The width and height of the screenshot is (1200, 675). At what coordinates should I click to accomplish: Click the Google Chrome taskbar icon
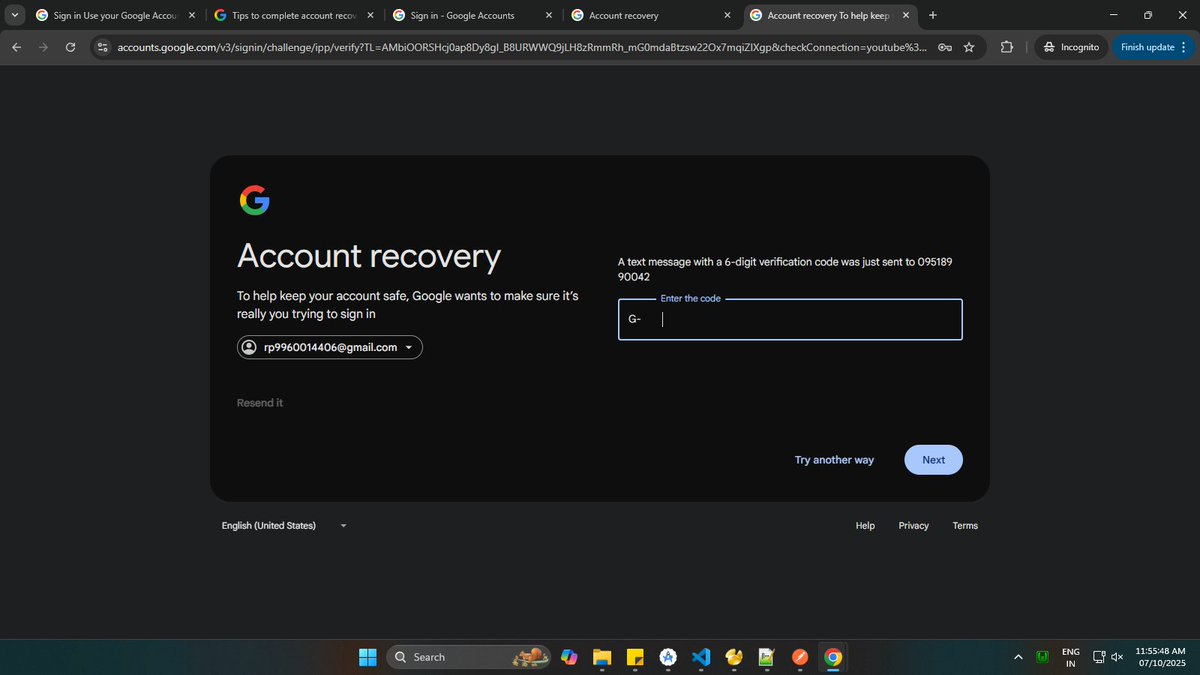tap(833, 657)
